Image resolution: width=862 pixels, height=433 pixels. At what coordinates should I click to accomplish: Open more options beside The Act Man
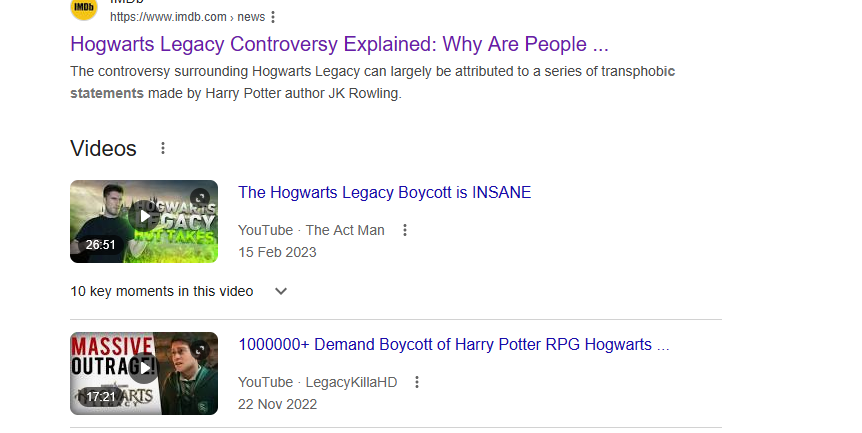tap(405, 230)
